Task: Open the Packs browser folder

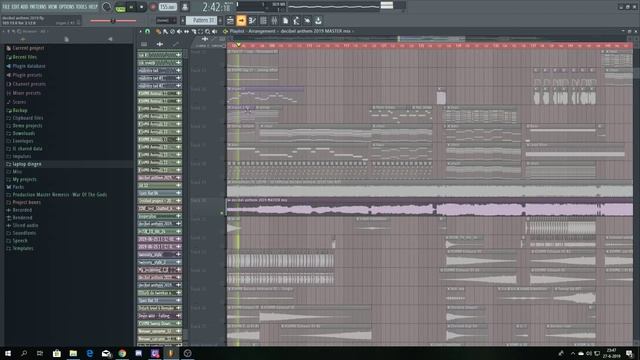Action: coord(15,187)
